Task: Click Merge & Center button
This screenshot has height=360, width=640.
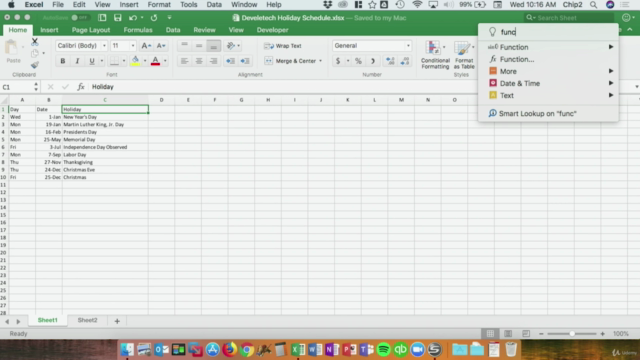Action: point(290,61)
